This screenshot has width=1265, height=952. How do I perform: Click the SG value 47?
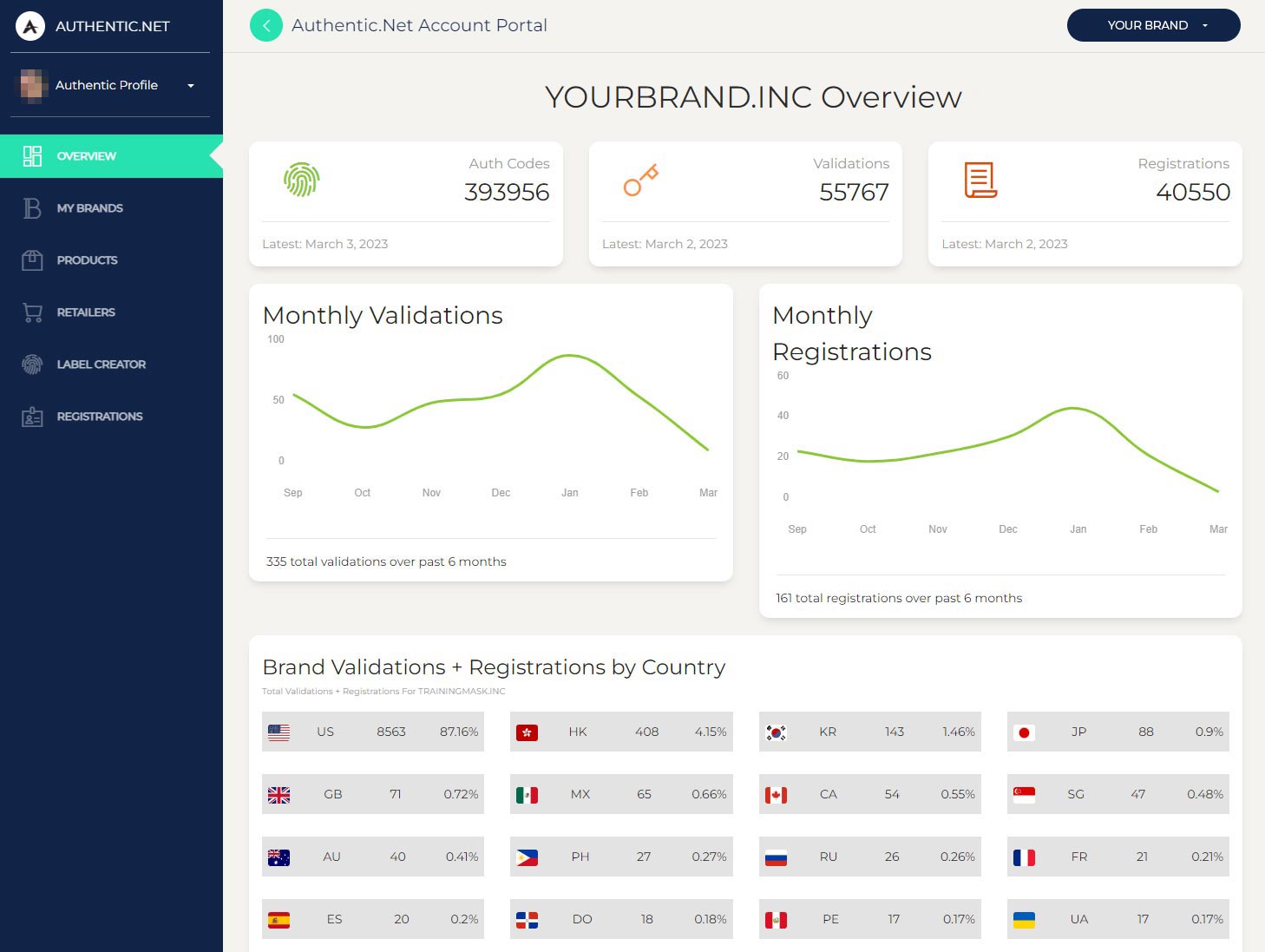point(1138,794)
